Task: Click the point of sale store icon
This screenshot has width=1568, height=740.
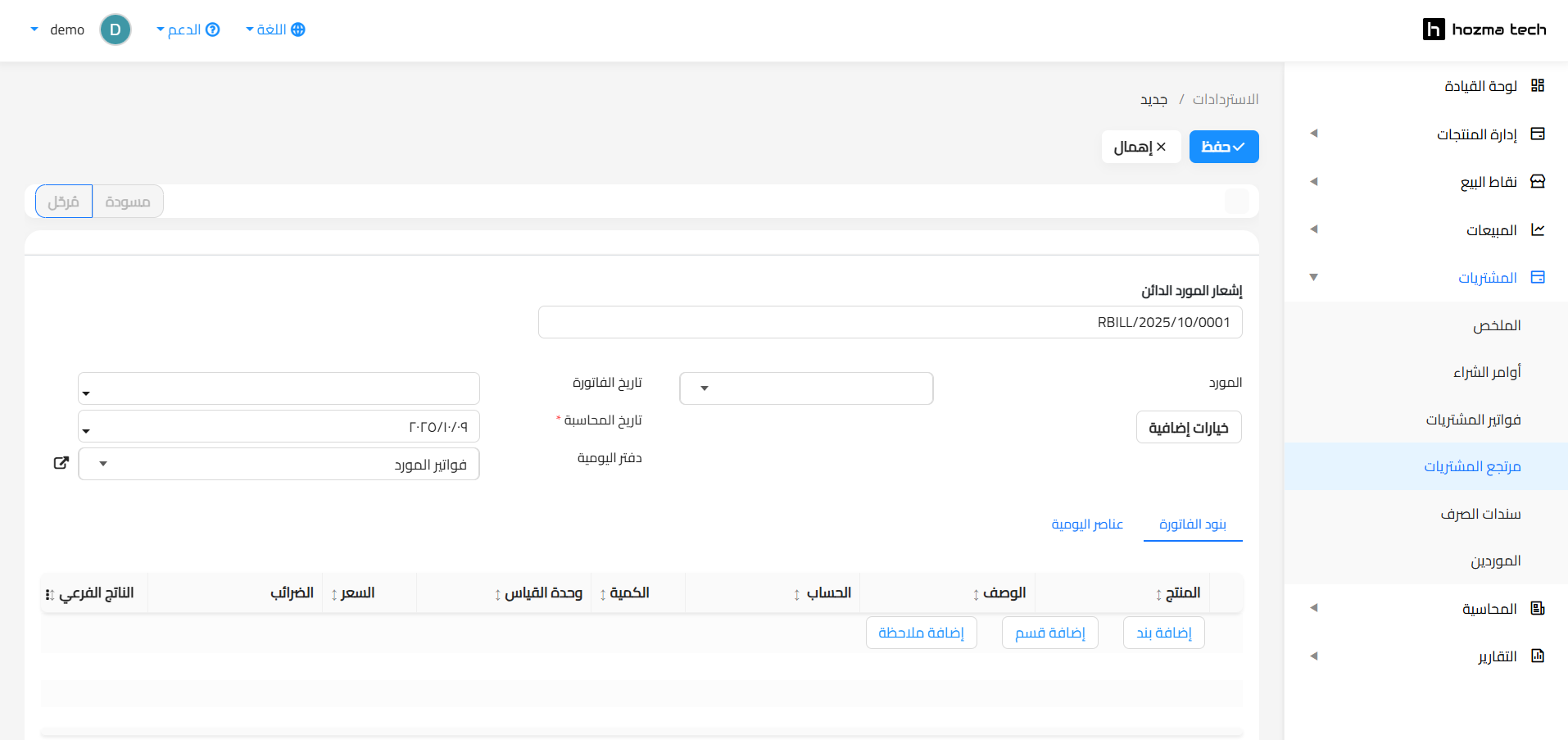Action: click(x=1537, y=182)
